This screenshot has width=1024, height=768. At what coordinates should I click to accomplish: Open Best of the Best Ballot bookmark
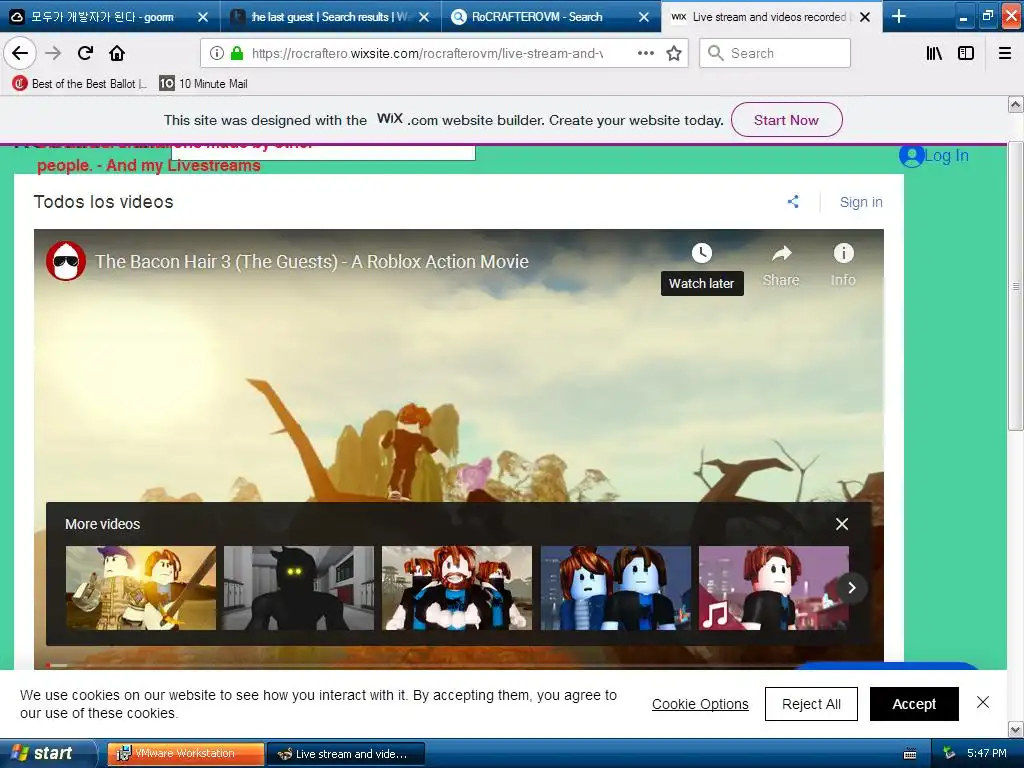click(80, 84)
